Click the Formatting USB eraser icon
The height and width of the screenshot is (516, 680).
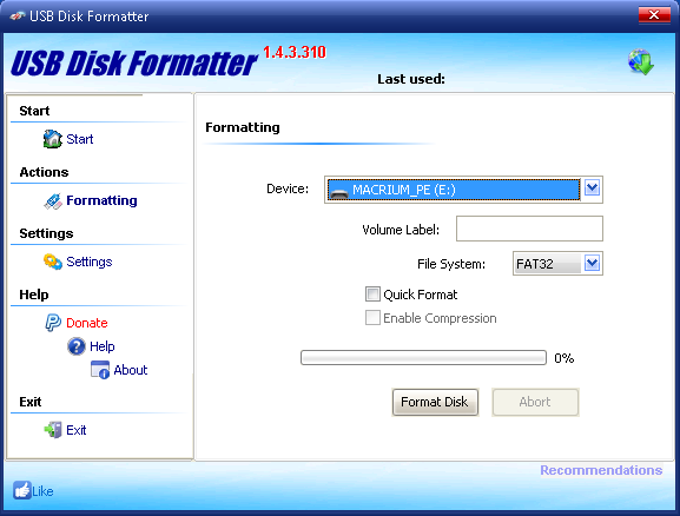click(x=53, y=201)
